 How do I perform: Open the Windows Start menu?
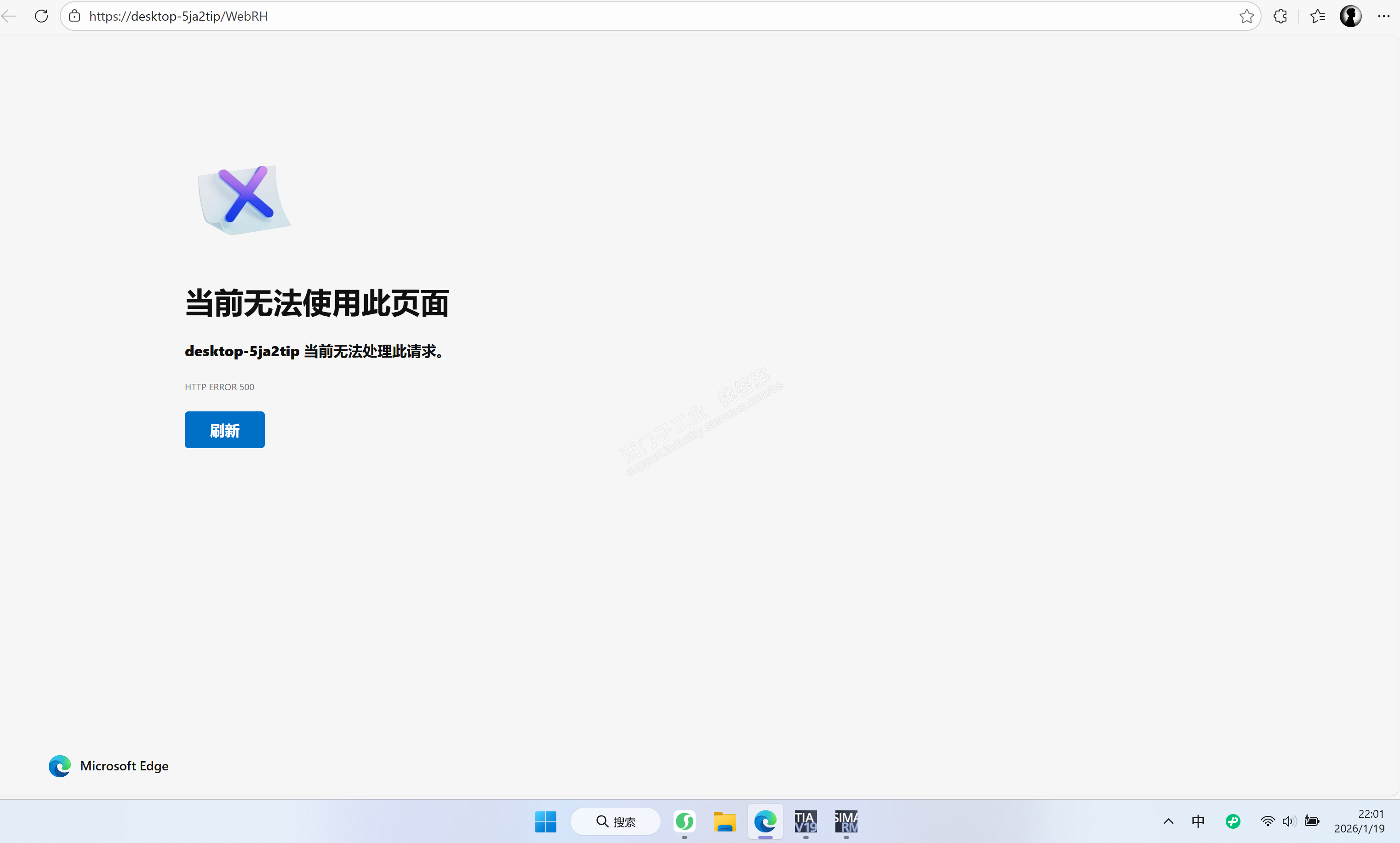point(545,821)
